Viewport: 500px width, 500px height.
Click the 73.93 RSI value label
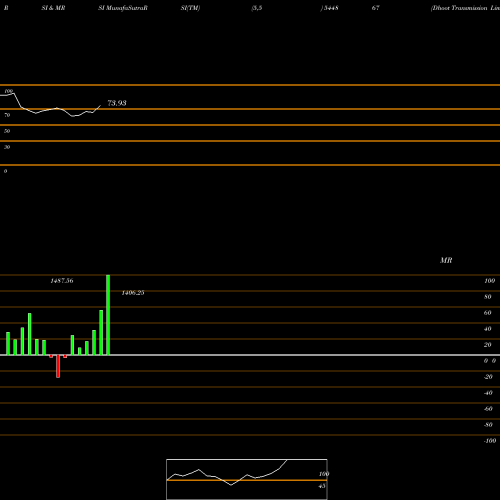[117, 103]
